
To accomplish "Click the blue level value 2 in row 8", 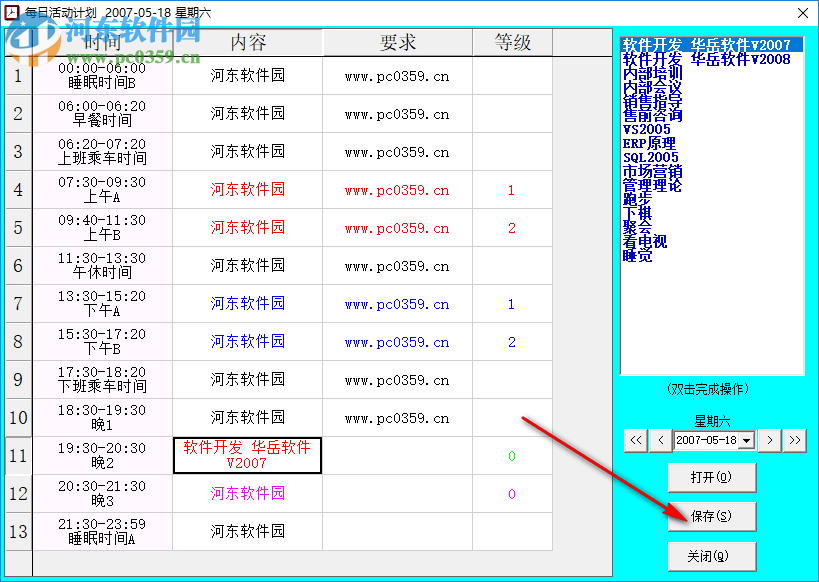I will pos(512,342).
